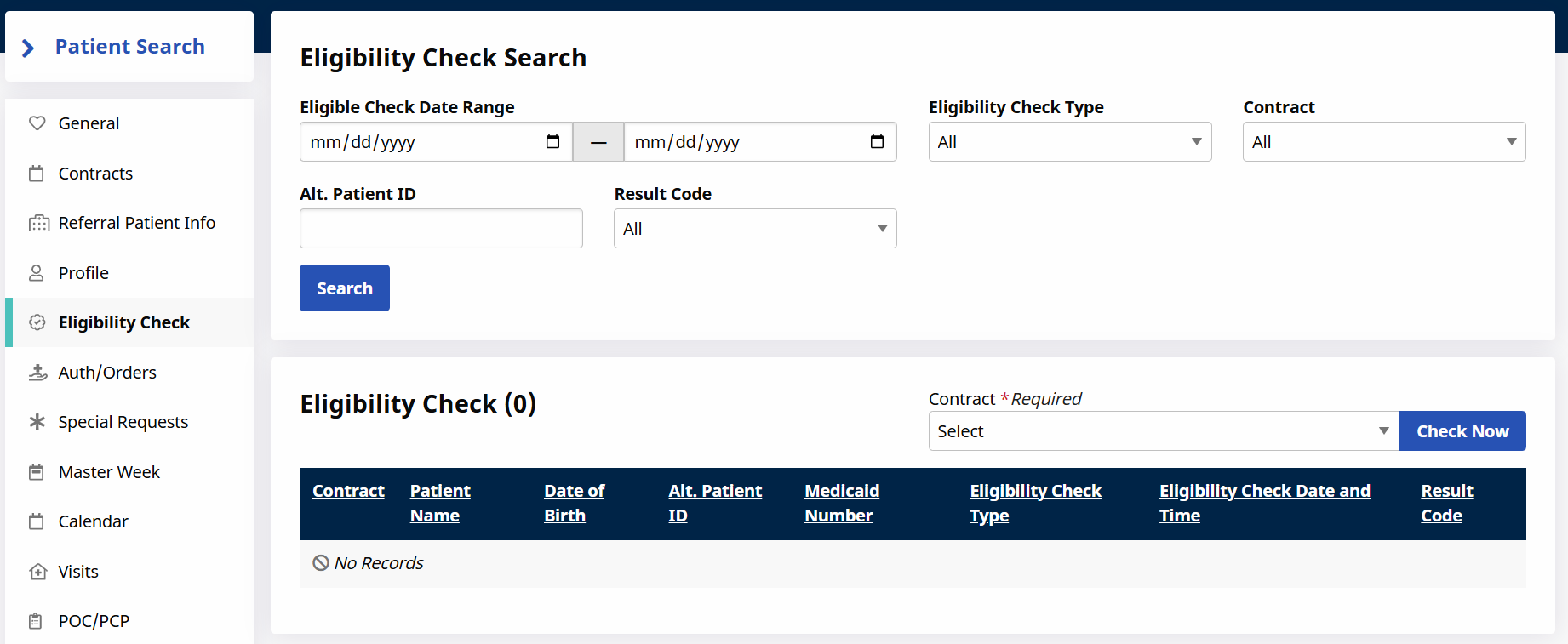Click the Referral Patient Info building icon

point(38,223)
